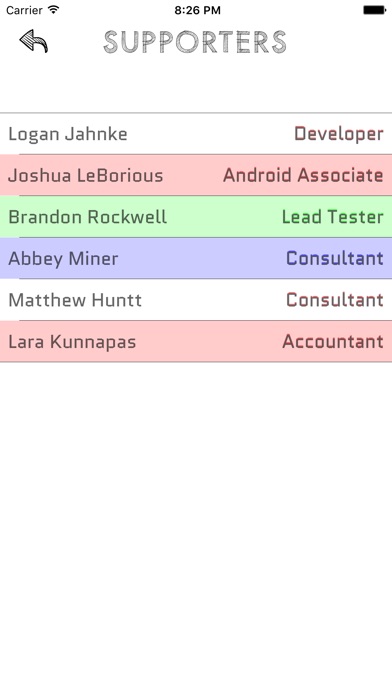Open Lara Kunnapas entry
This screenshot has height=696, width=392.
click(x=196, y=341)
